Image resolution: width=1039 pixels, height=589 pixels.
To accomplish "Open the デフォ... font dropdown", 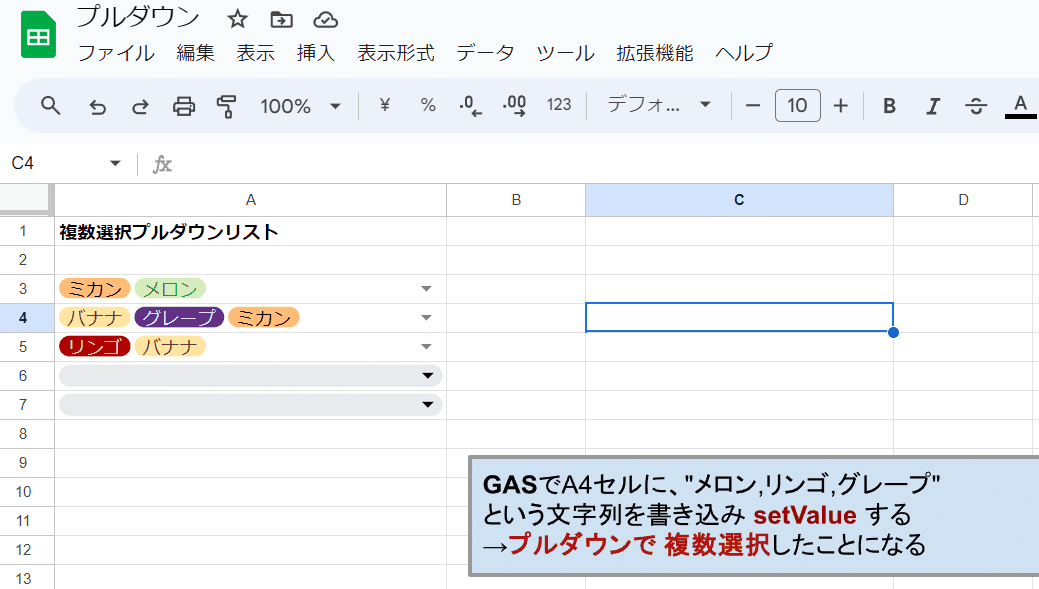I will [x=659, y=105].
